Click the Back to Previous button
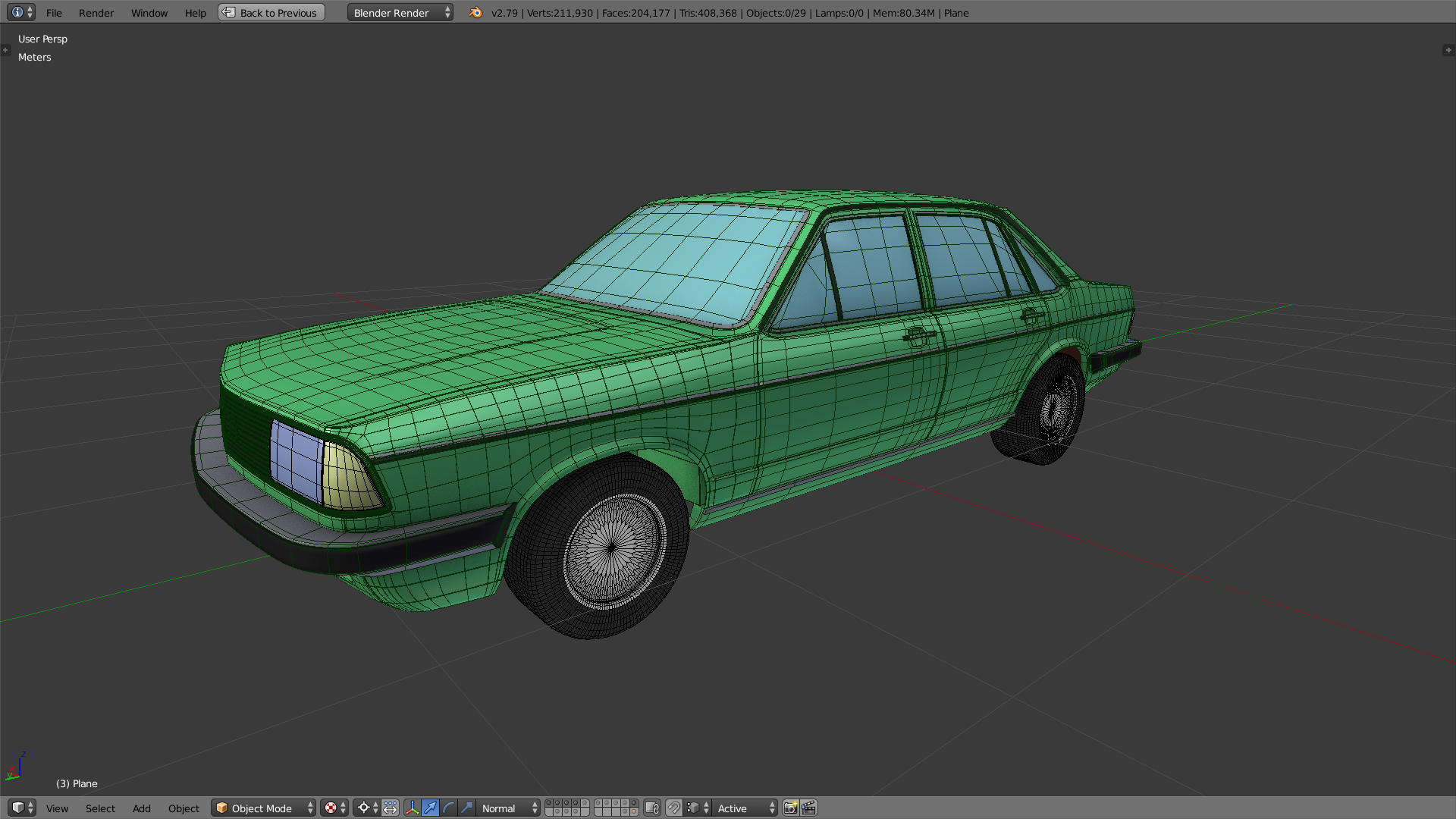Image resolution: width=1456 pixels, height=819 pixels. pyautogui.click(x=271, y=13)
